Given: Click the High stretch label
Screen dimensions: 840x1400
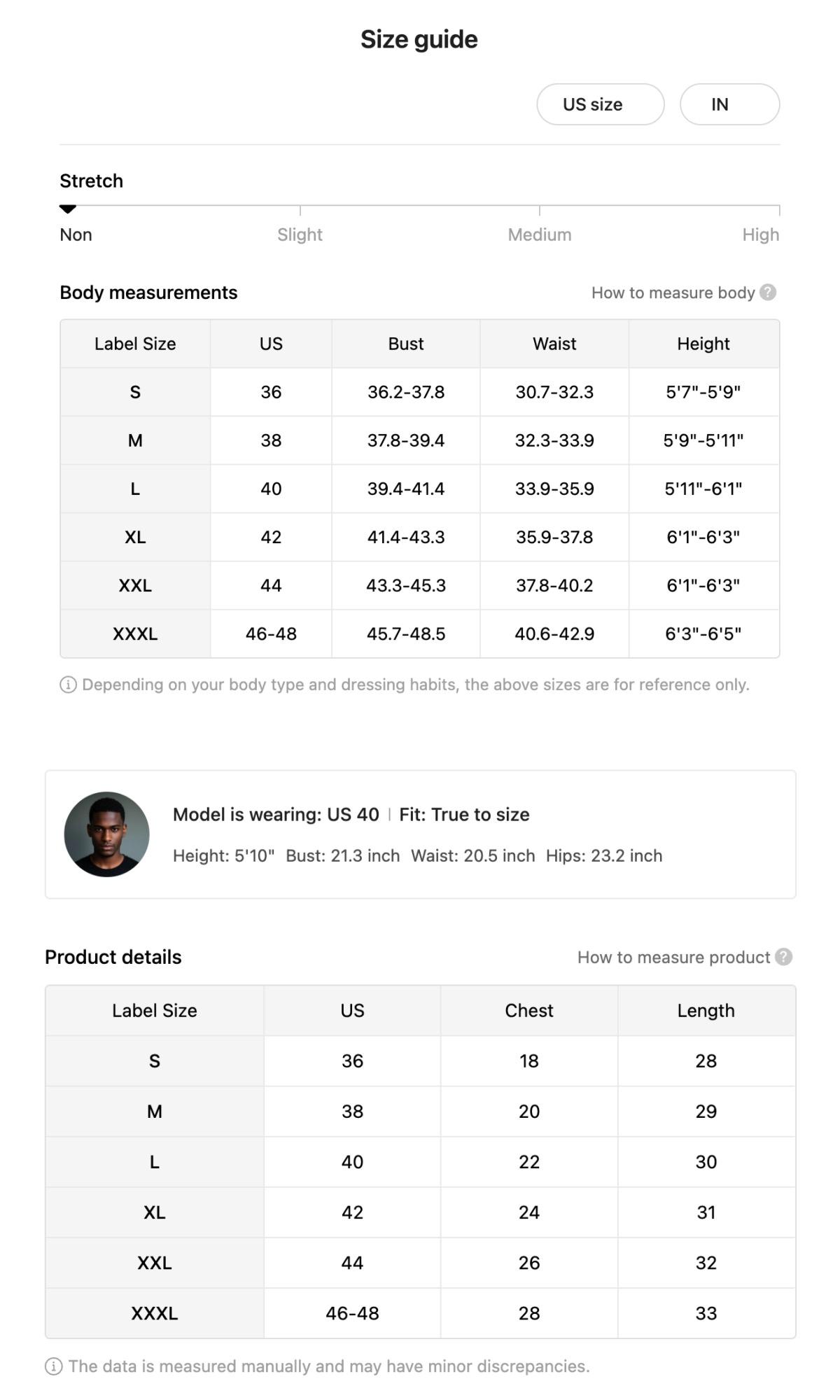Looking at the screenshot, I should (x=760, y=234).
